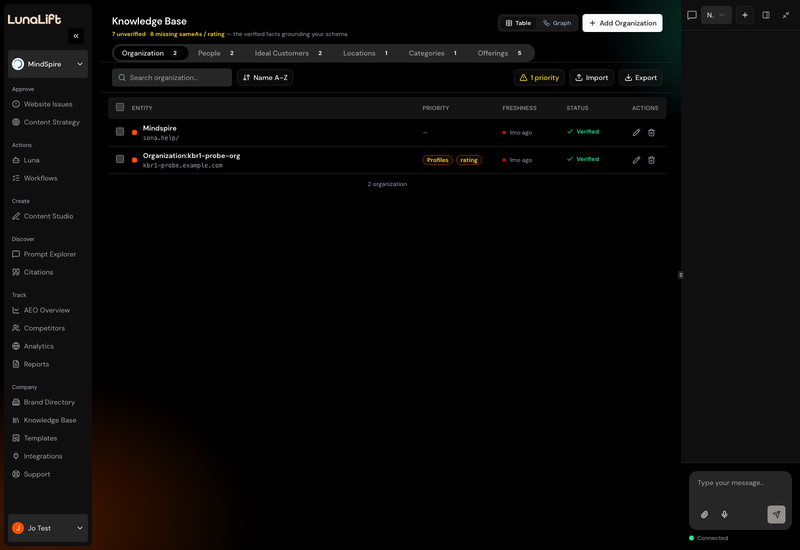Check the Mindspire row checkbox

click(120, 132)
